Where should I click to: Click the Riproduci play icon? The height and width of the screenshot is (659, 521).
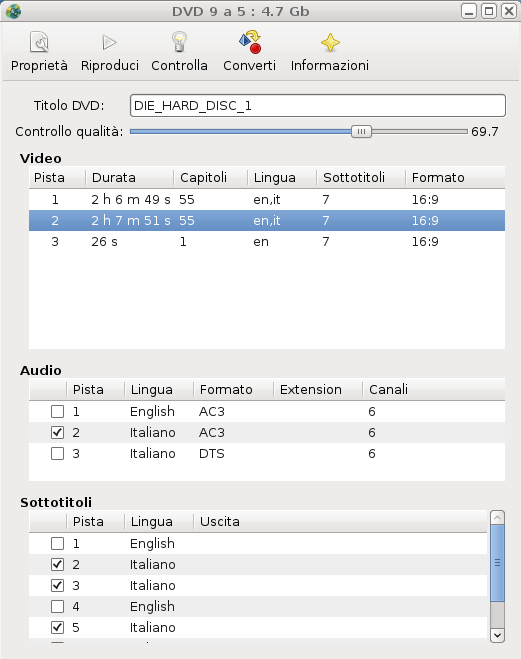109,42
